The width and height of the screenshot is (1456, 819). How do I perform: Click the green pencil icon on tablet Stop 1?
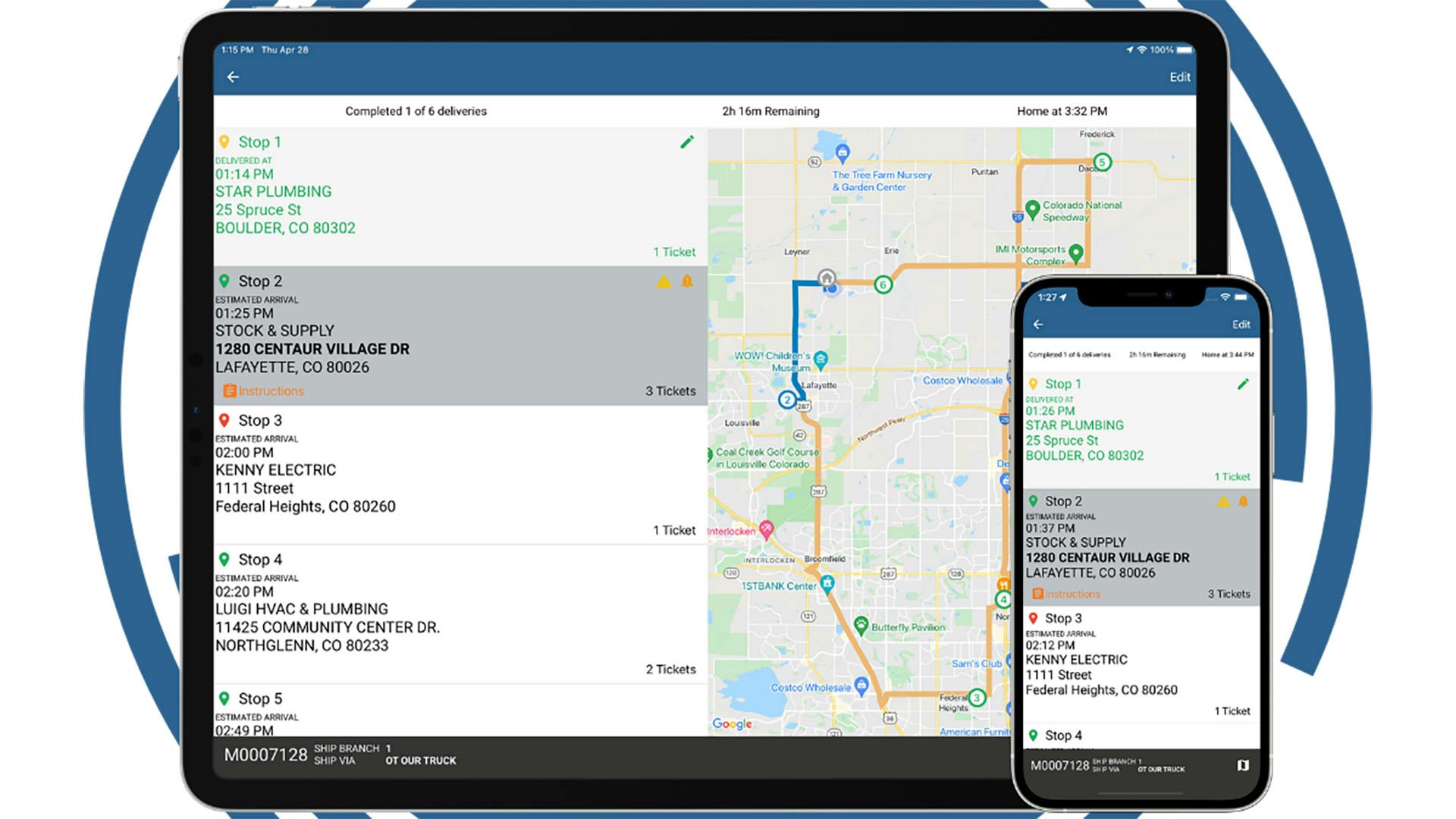pos(687,142)
